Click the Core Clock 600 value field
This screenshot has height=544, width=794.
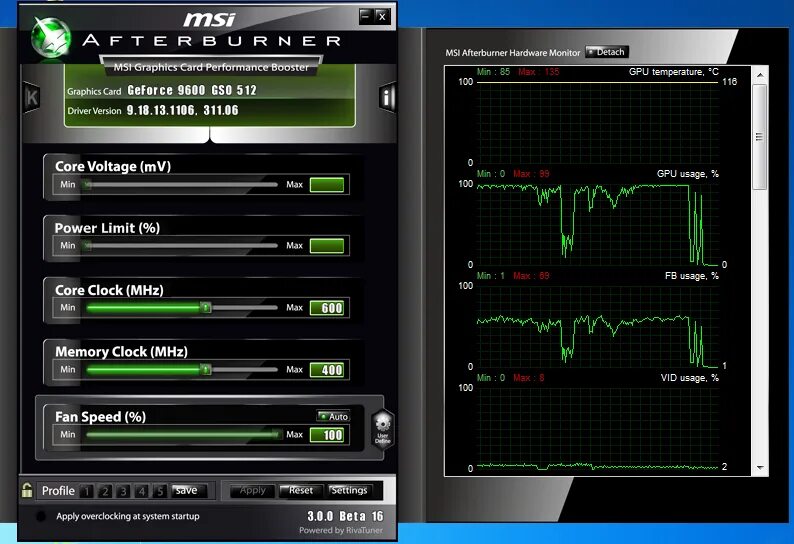pyautogui.click(x=327, y=307)
